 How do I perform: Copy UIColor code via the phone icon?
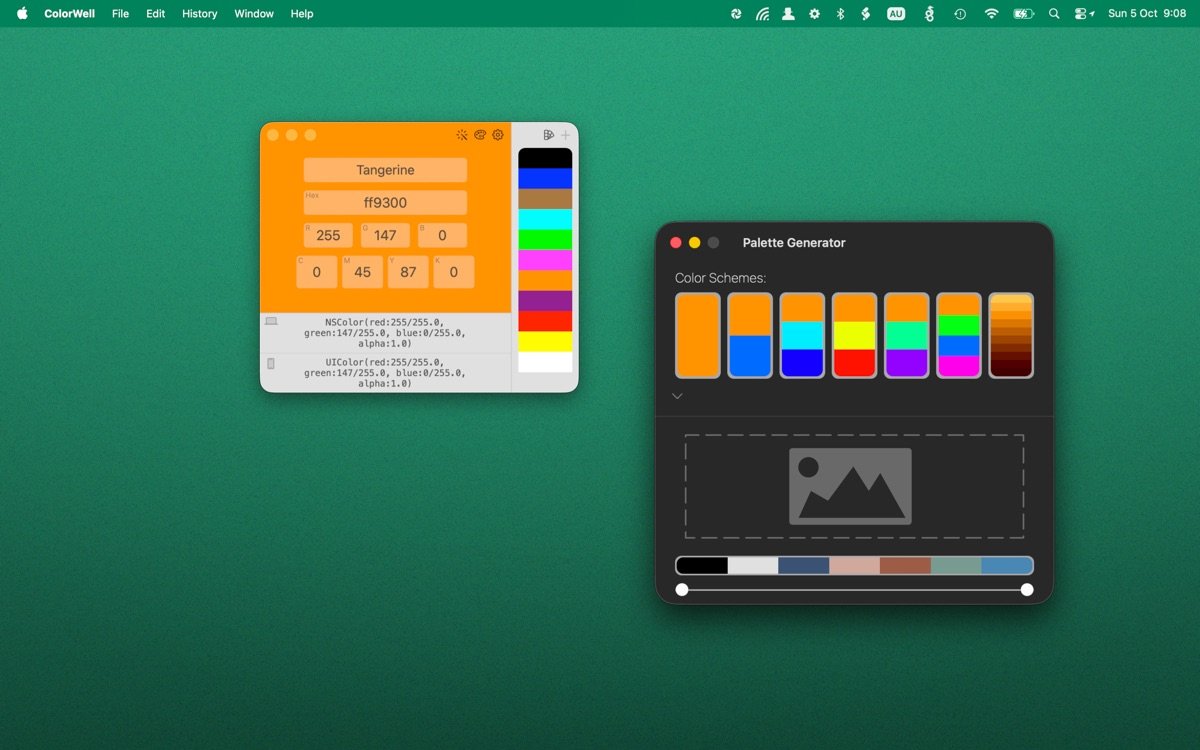(x=271, y=363)
